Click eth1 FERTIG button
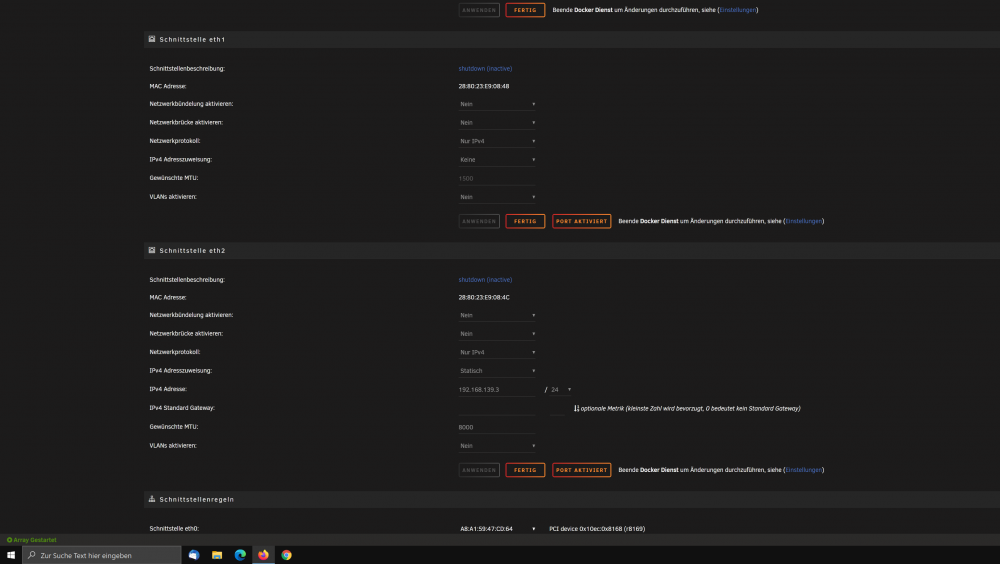Screen dimensions: 1000x564 pos(525,221)
